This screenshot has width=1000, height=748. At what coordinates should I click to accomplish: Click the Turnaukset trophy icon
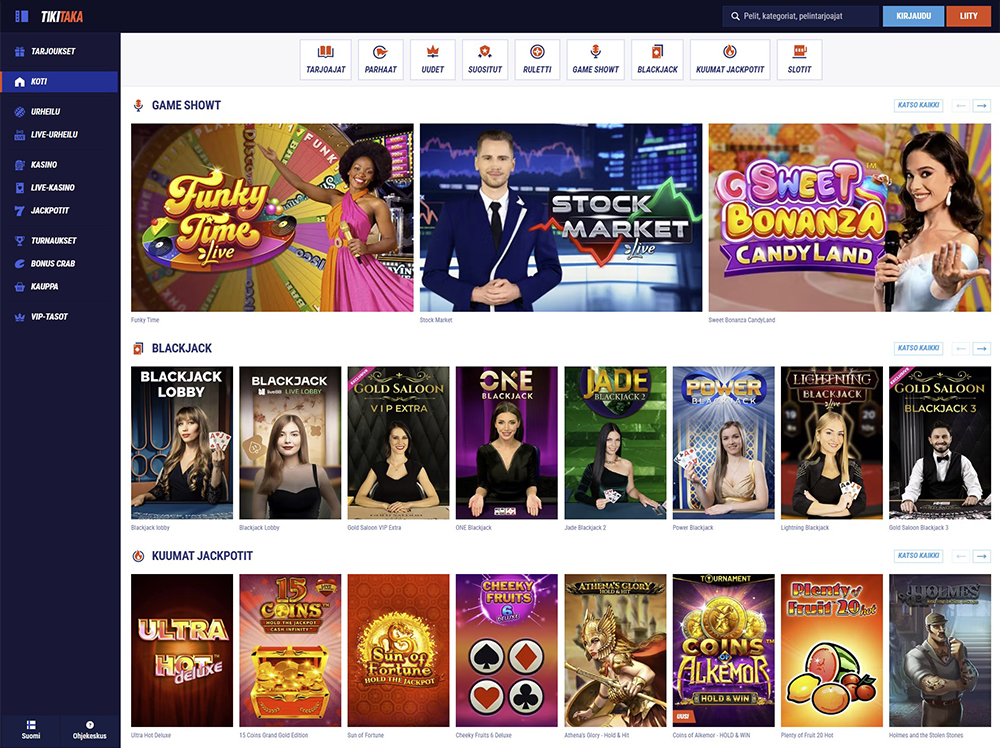point(20,240)
